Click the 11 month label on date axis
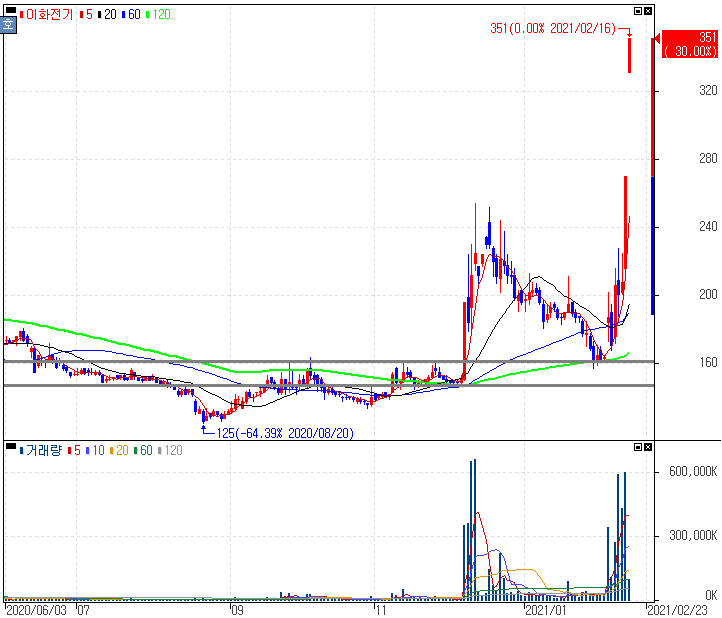The width and height of the screenshot is (722, 618). (380, 611)
